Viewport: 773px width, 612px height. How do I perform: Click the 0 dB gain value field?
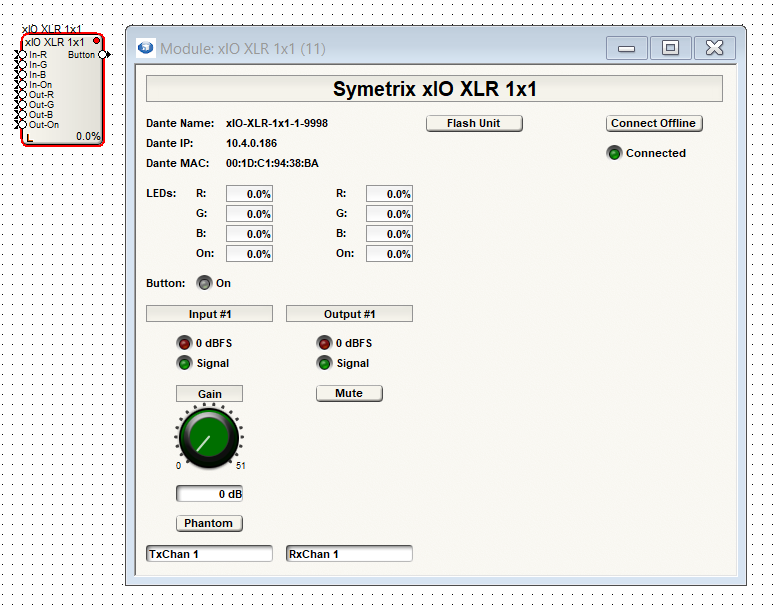tap(209, 494)
